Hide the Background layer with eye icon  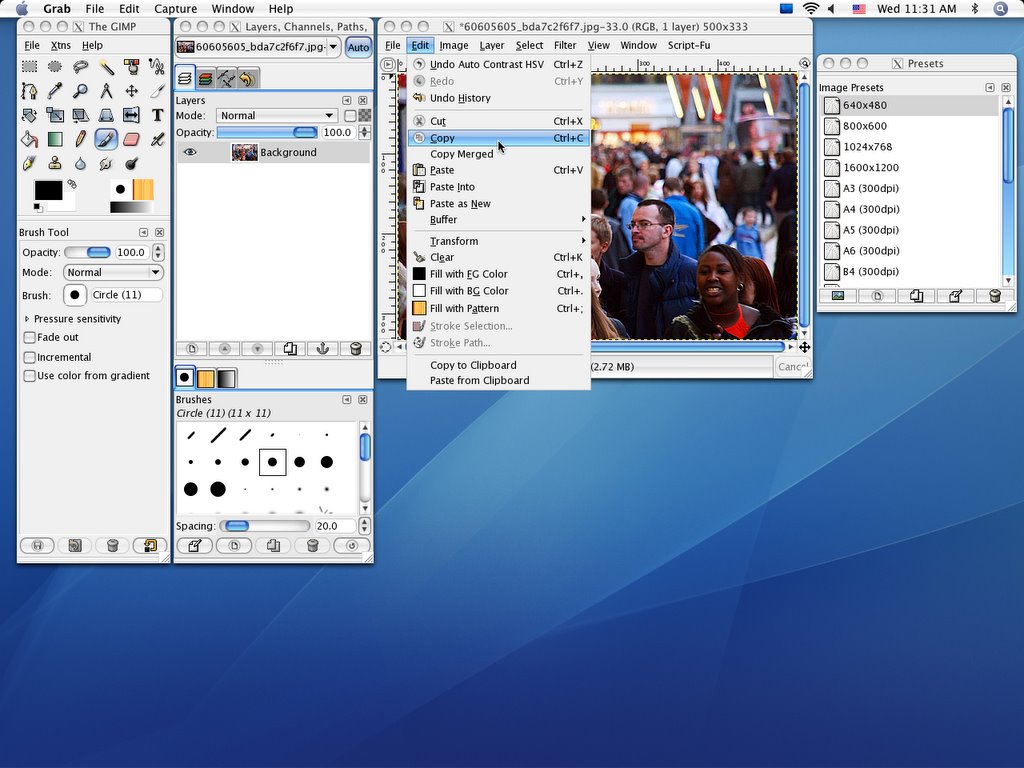[x=189, y=153]
